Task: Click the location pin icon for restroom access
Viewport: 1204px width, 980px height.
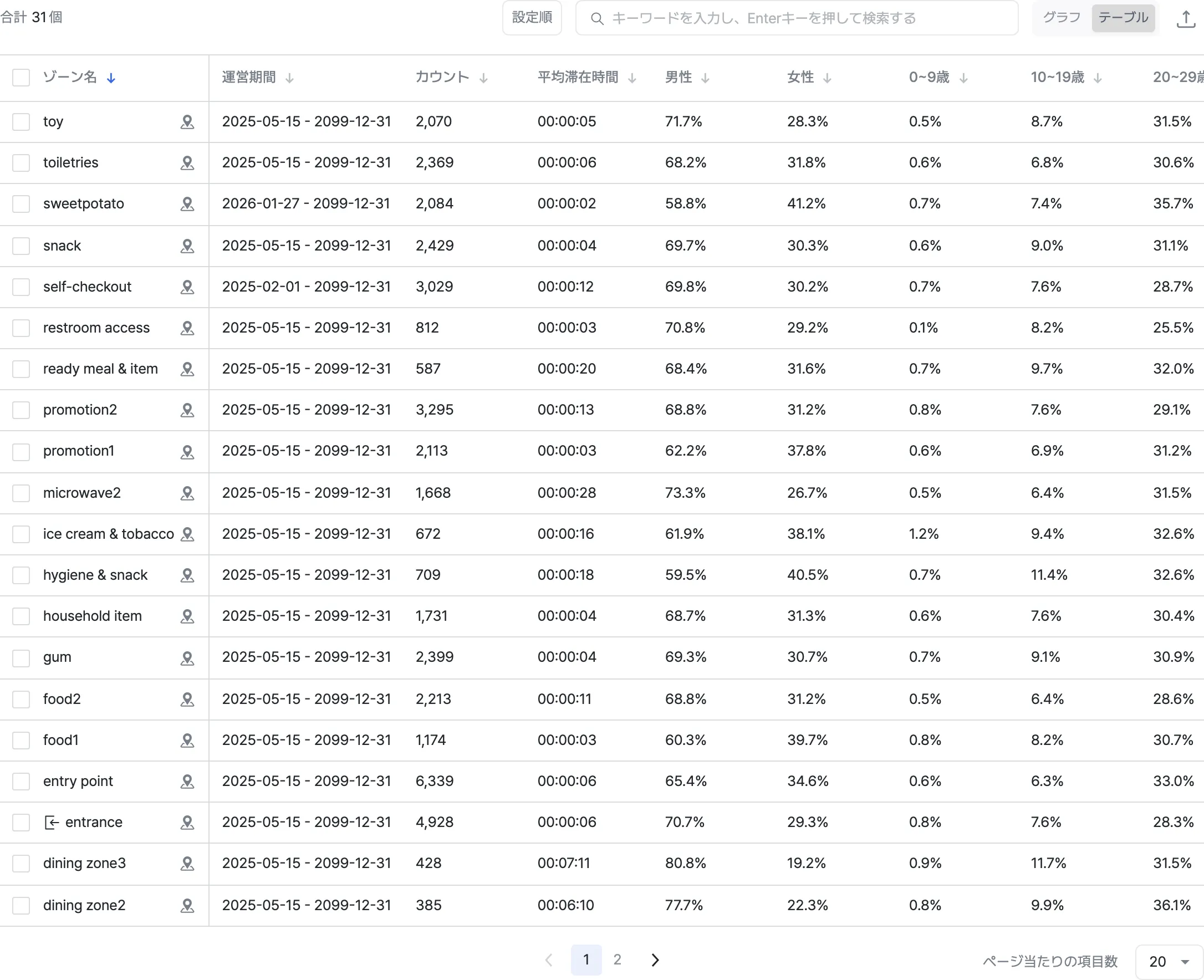Action: [187, 328]
